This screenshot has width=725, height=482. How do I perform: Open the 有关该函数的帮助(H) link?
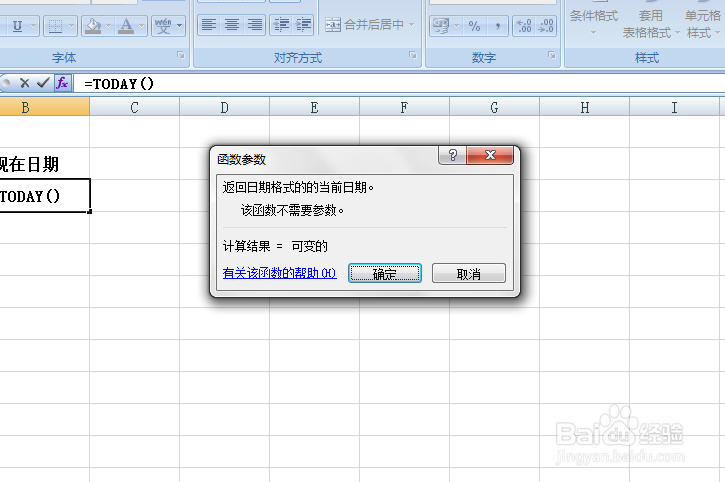coord(279,273)
